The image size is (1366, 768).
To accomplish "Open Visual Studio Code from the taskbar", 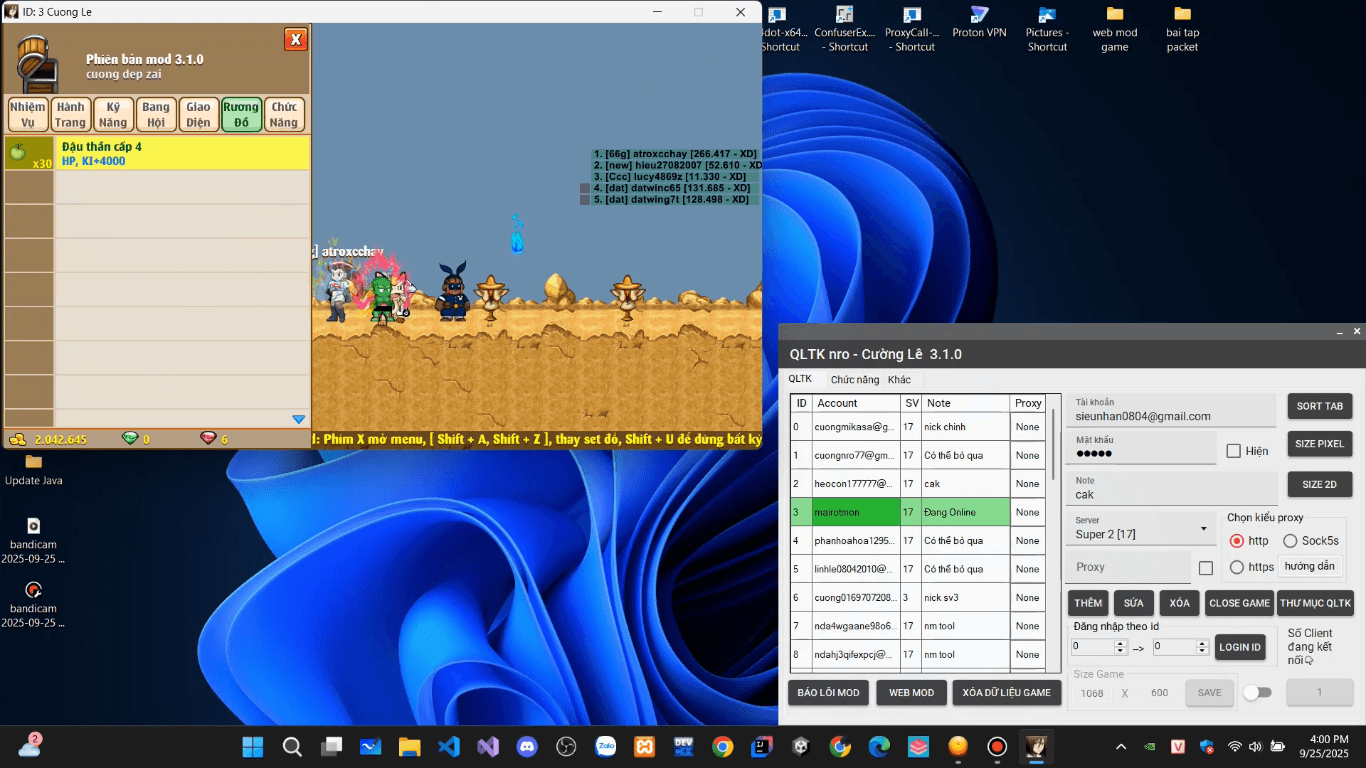I will (x=448, y=747).
